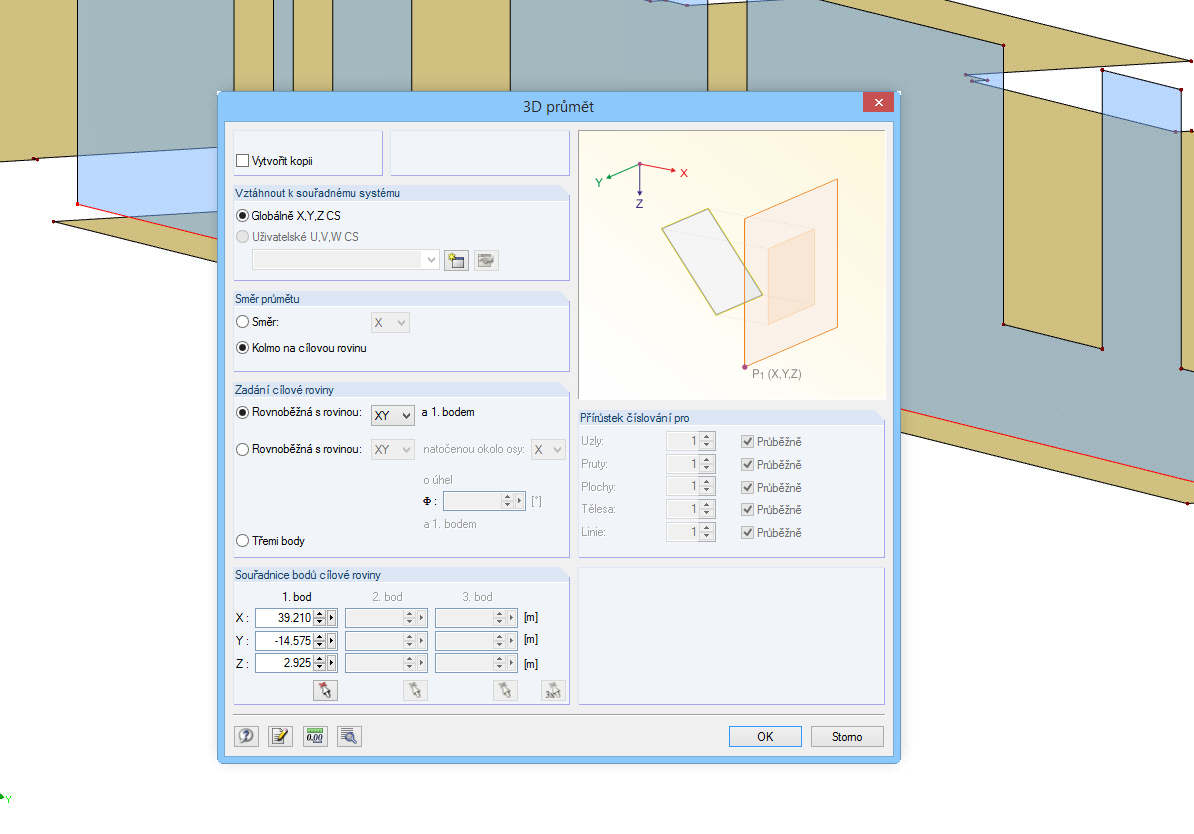This screenshot has height=834, width=1194.
Task: Toggle Průběžně checkbox for Plochy
Action: click(x=748, y=487)
